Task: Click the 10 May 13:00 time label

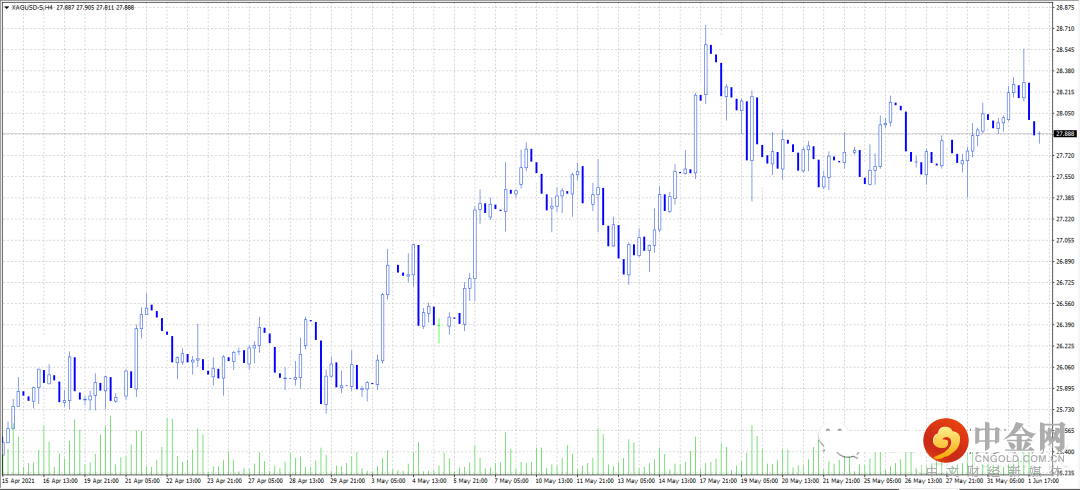Action: click(554, 480)
